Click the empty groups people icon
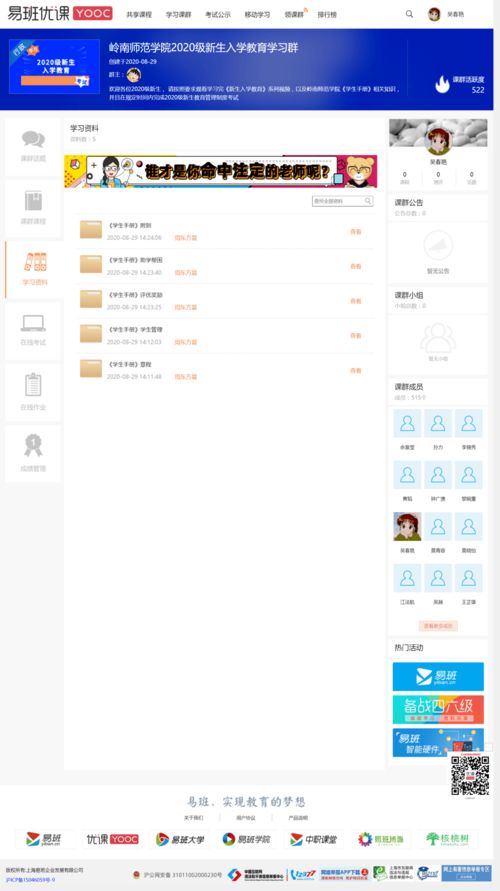Screen dimensions: 500x891 pos(438,338)
